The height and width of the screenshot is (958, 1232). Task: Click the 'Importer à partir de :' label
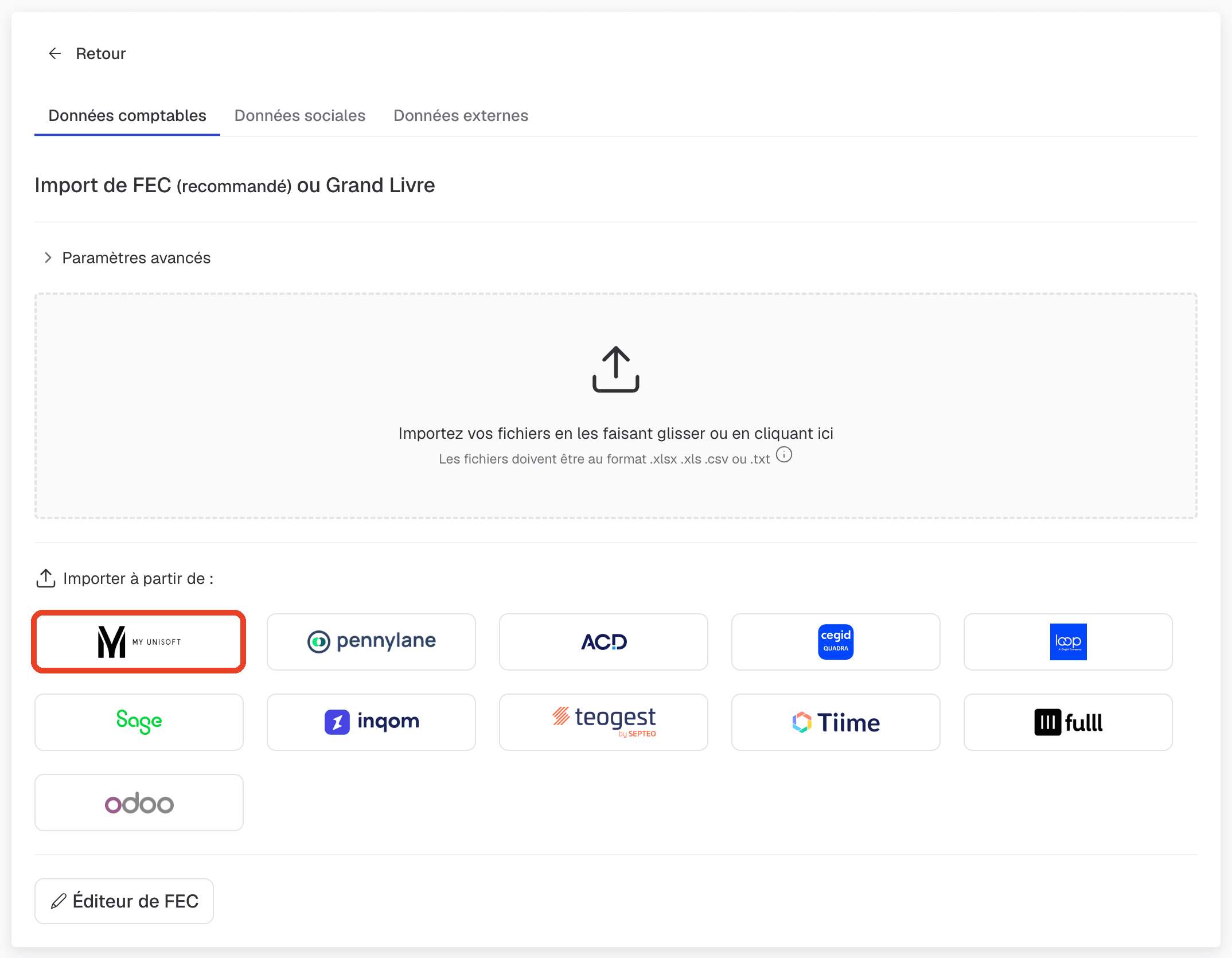(138, 578)
